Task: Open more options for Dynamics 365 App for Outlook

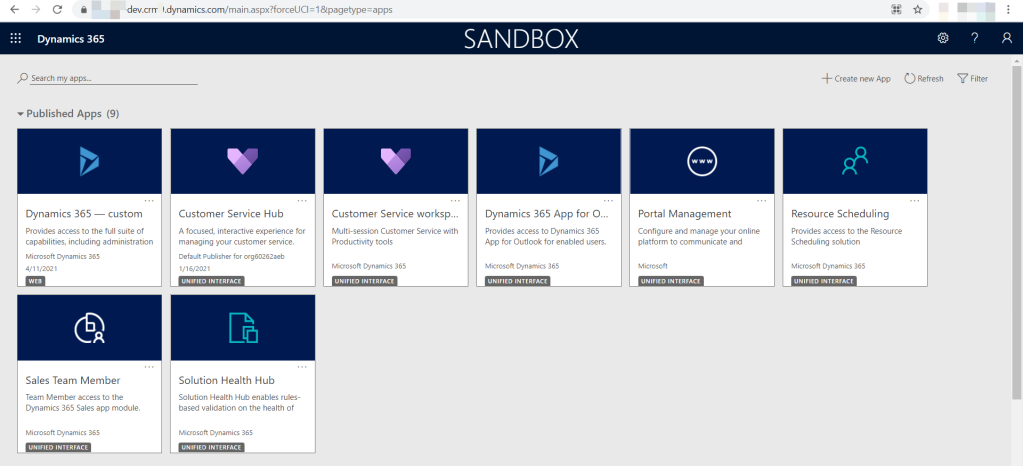Action: point(609,200)
